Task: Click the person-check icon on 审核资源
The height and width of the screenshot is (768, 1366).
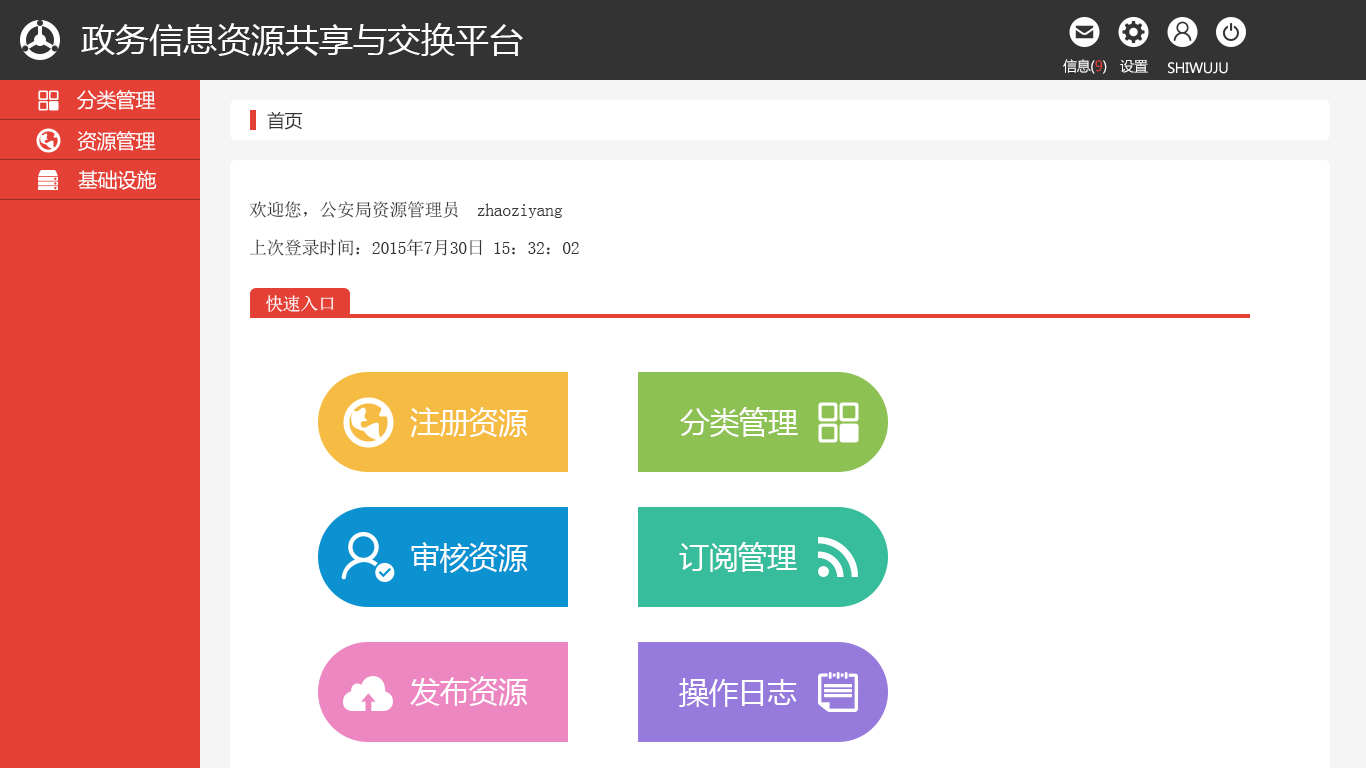Action: point(365,557)
